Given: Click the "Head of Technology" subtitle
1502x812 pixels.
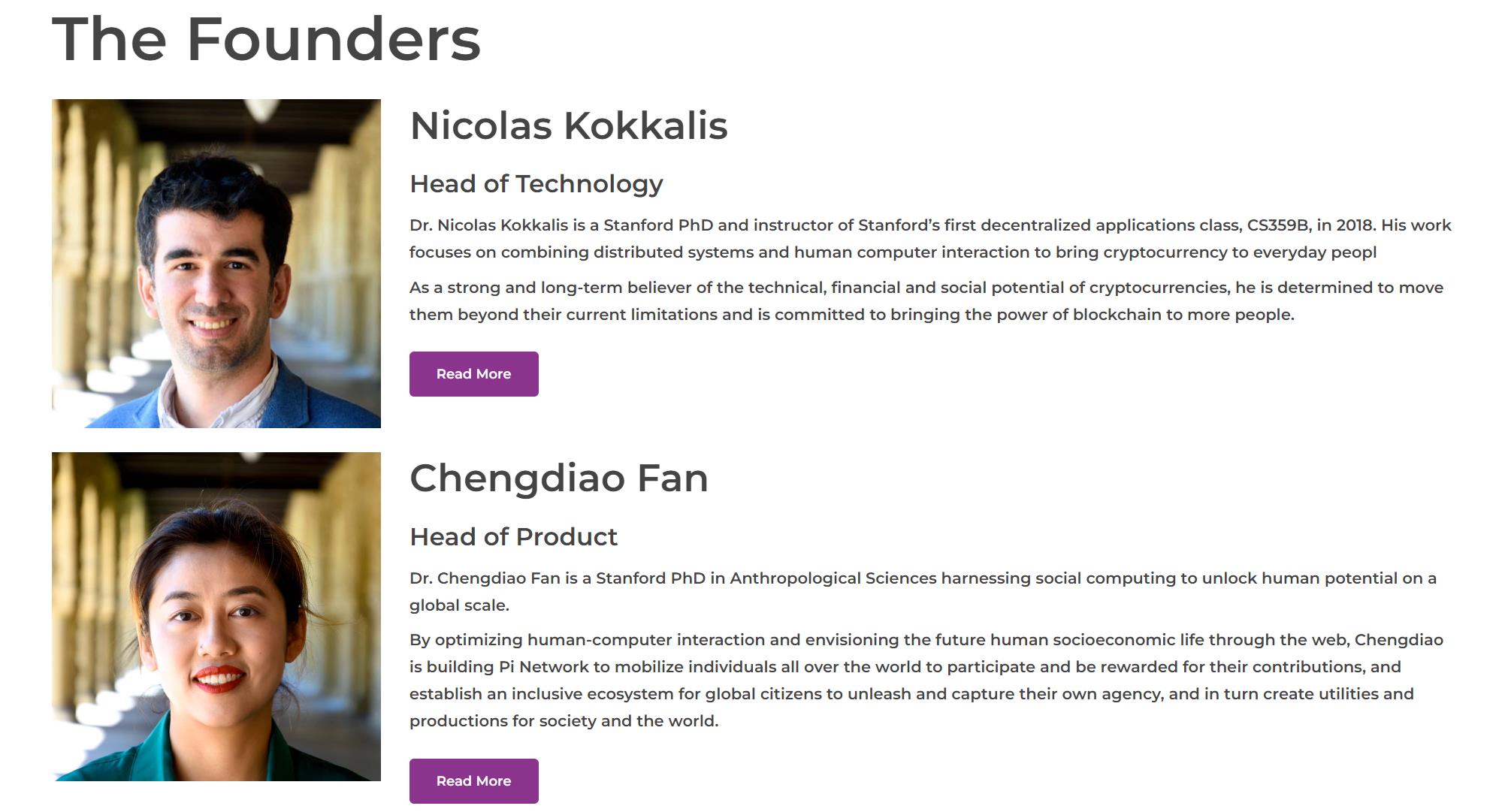Looking at the screenshot, I should coord(536,184).
